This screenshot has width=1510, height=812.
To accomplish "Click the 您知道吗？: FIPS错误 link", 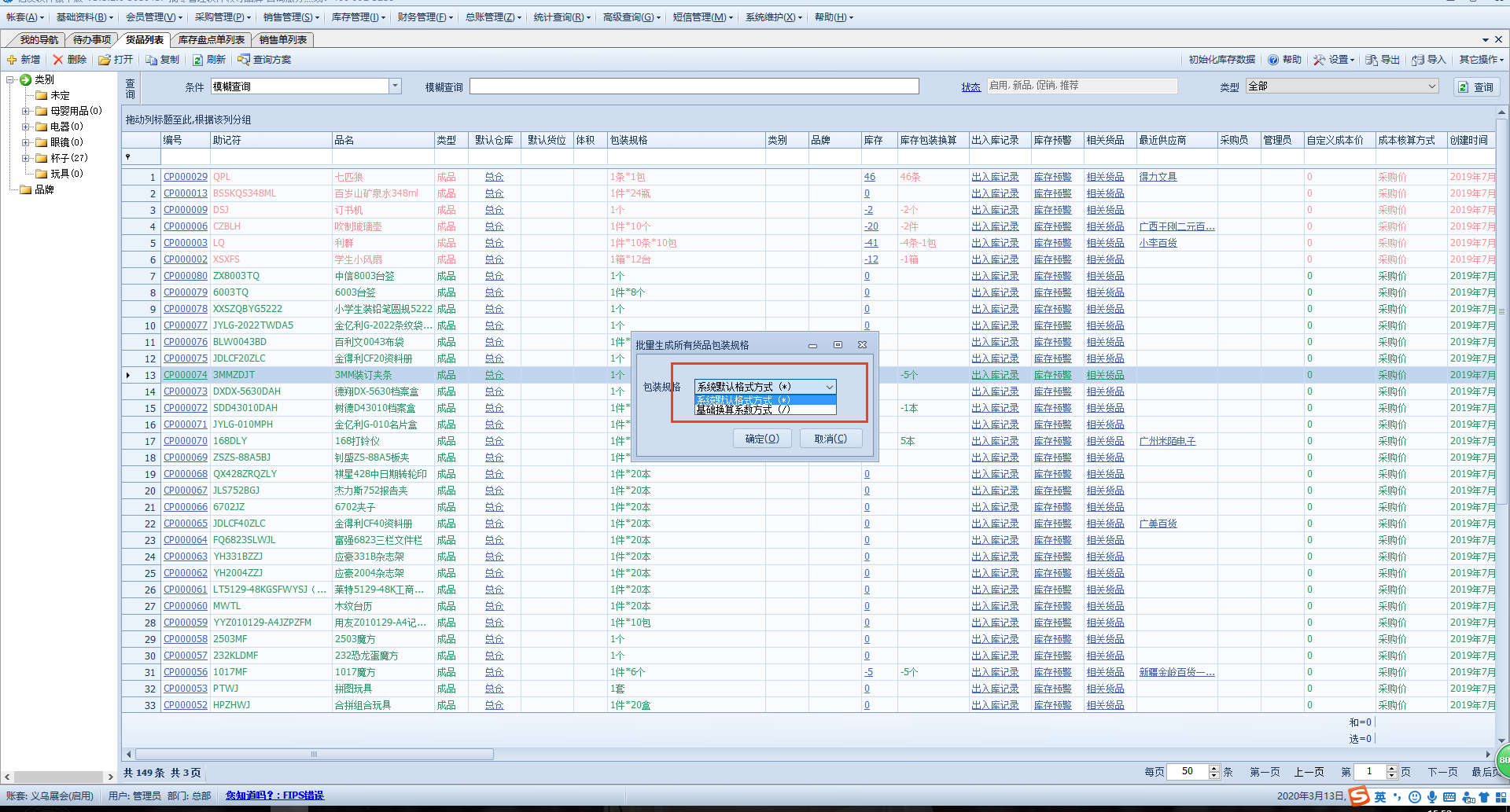I will 274,795.
